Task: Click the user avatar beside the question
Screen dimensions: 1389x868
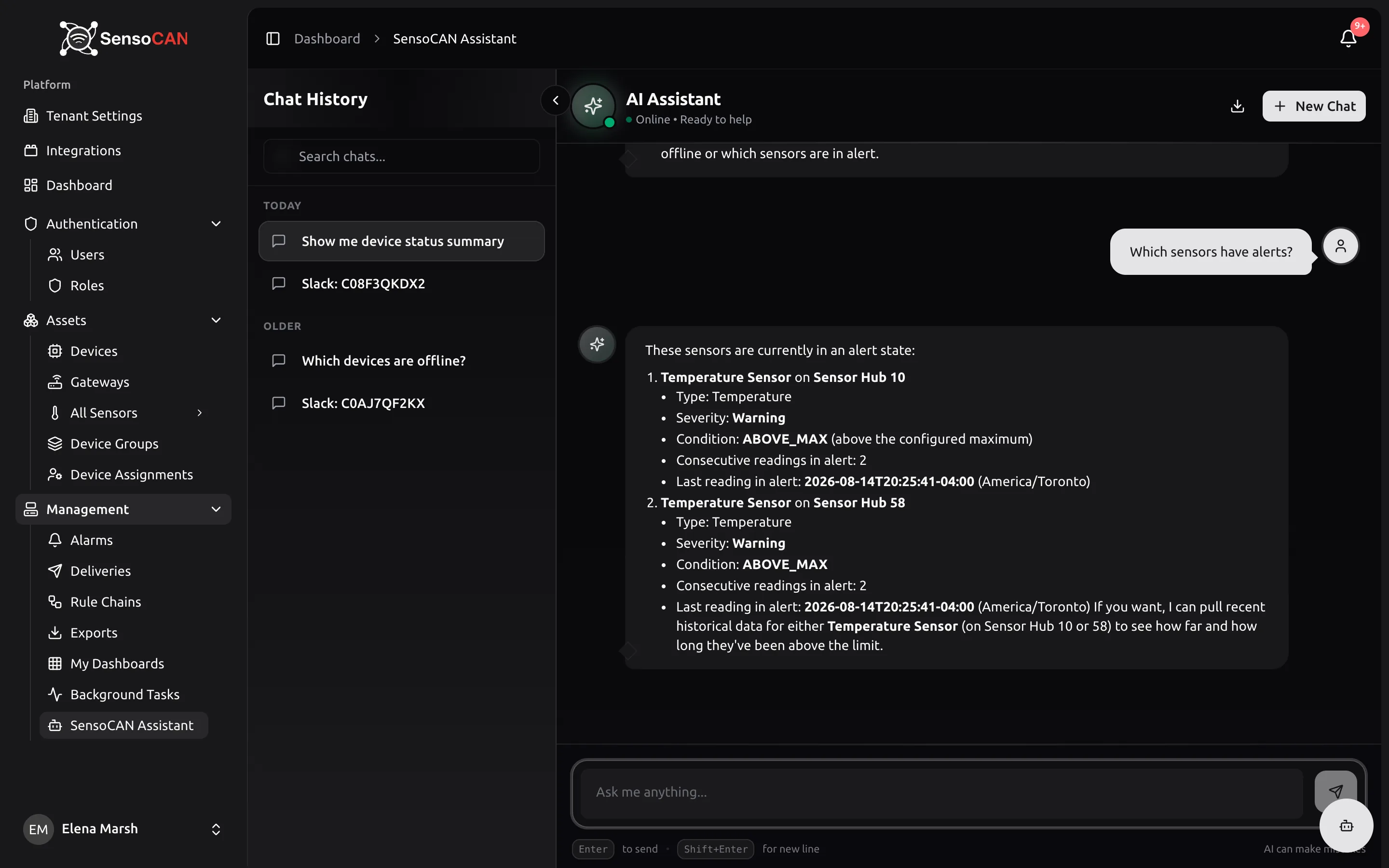Action: coord(1341,246)
